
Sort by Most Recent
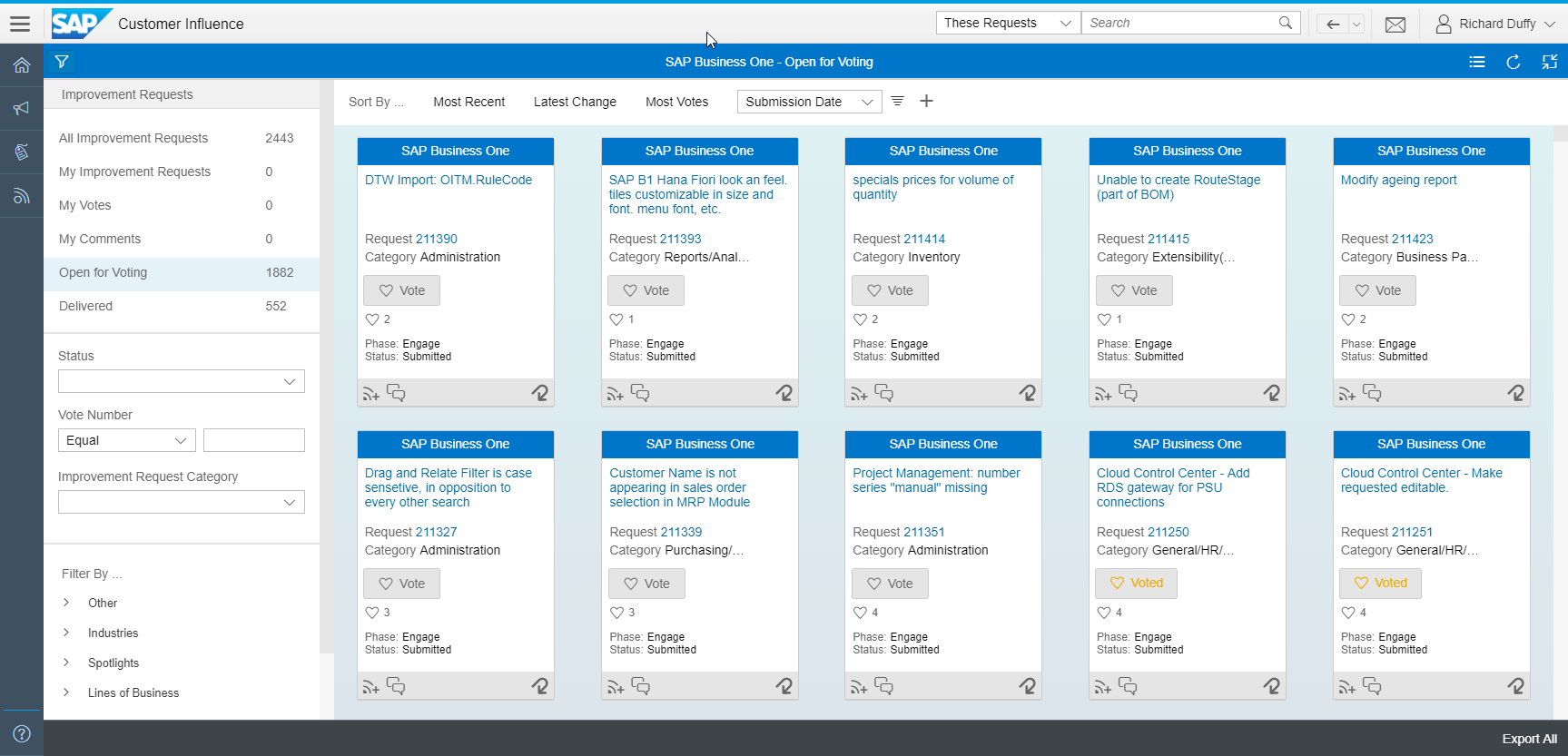click(x=468, y=102)
